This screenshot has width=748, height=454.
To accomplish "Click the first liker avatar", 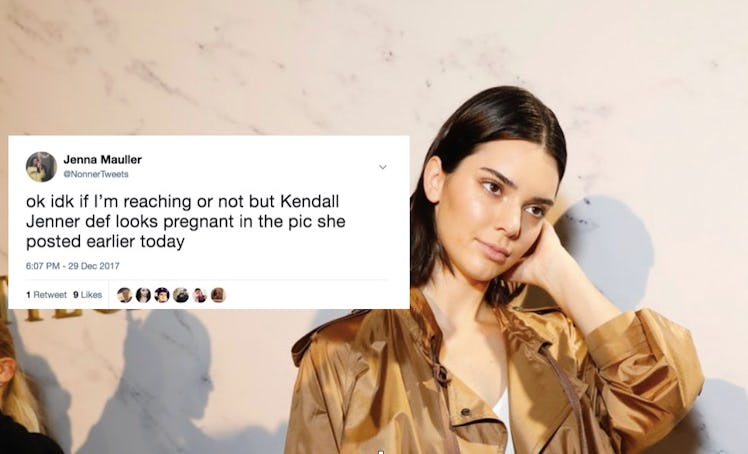I will coord(125,295).
